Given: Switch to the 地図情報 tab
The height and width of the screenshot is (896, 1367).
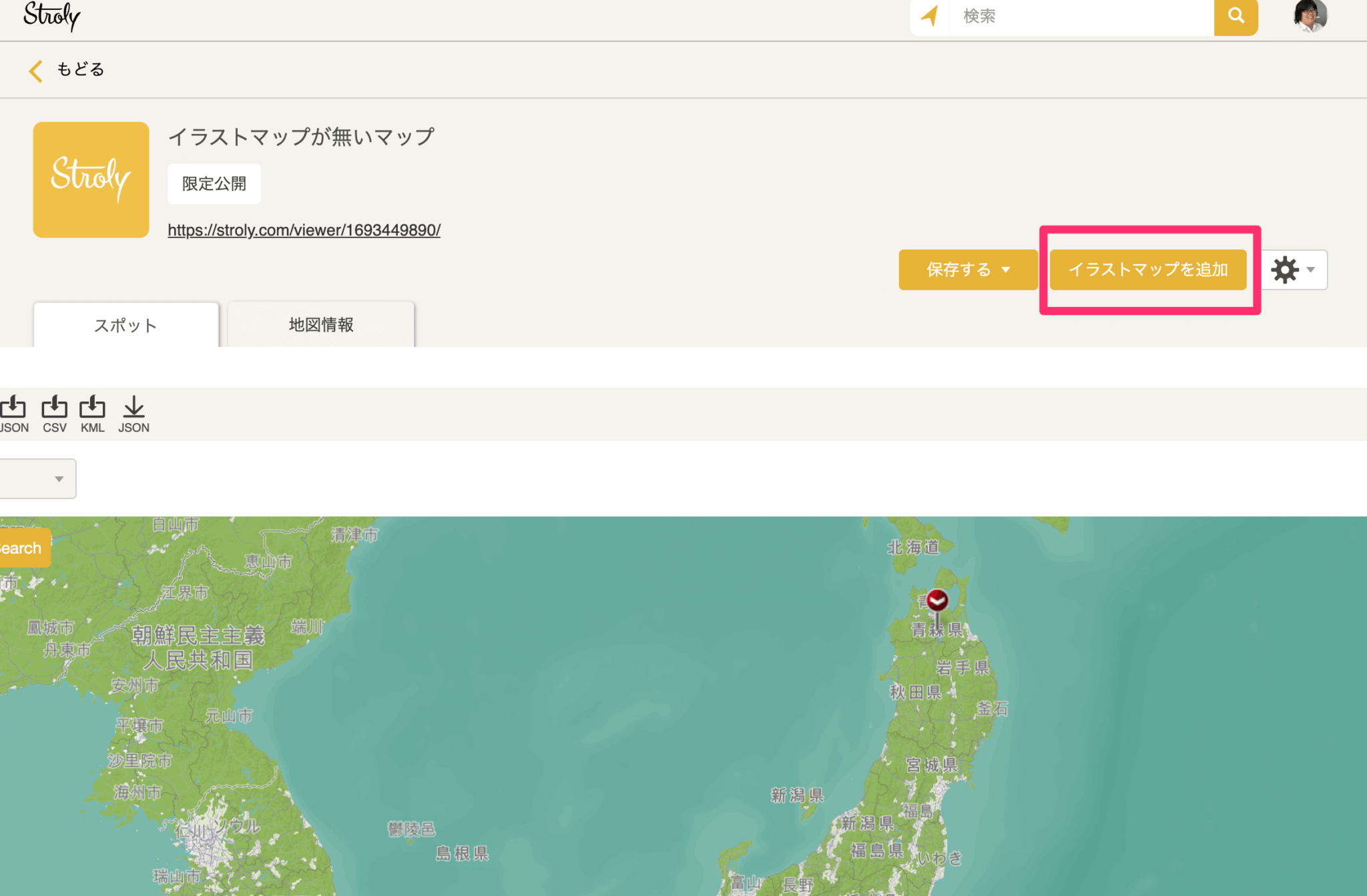Looking at the screenshot, I should coord(320,325).
